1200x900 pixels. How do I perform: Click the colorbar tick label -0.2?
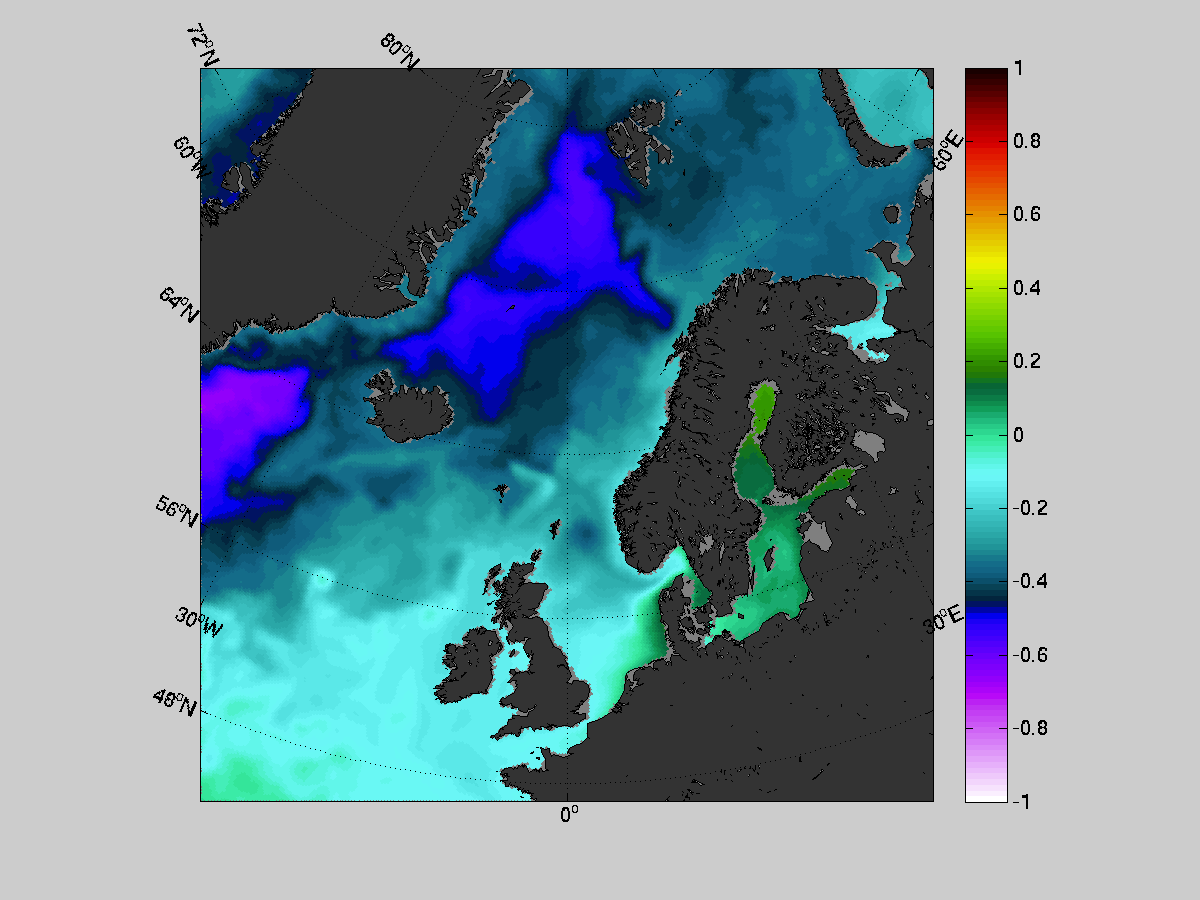(x=1028, y=508)
